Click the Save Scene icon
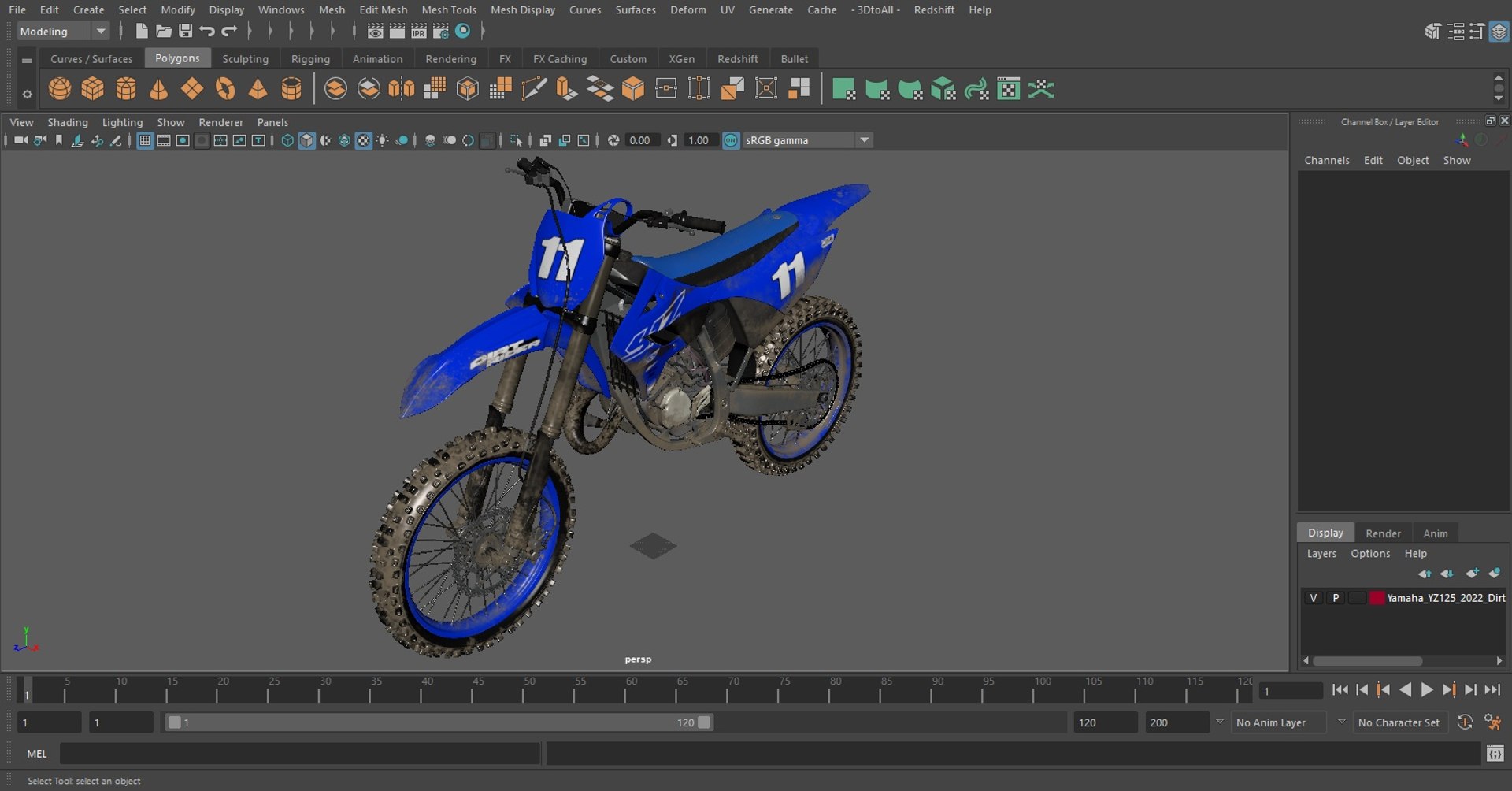This screenshot has height=791, width=1512. (x=186, y=31)
